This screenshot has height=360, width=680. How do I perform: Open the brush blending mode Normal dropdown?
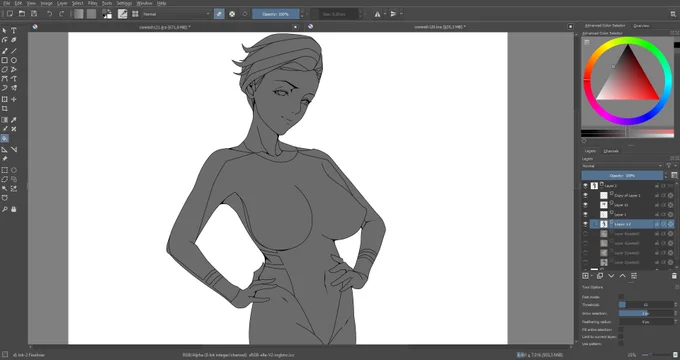click(x=177, y=14)
